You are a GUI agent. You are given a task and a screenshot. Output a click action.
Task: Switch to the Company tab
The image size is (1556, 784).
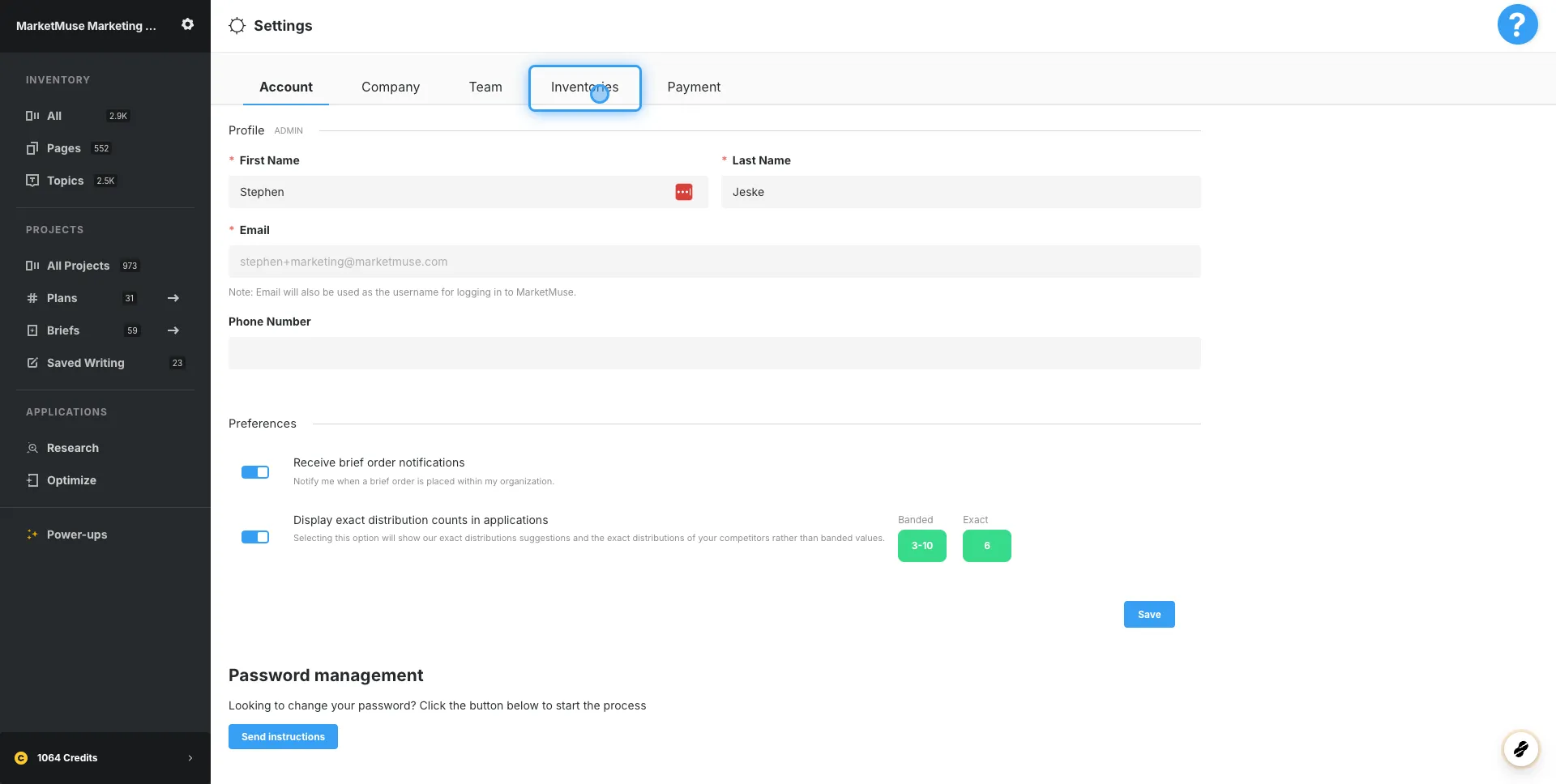391,87
